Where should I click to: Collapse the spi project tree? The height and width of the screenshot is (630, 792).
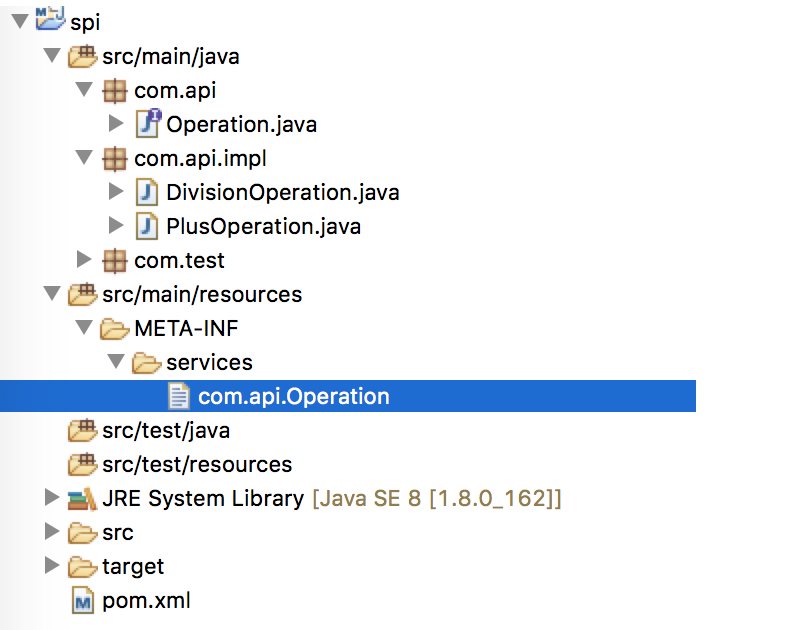click(18, 22)
